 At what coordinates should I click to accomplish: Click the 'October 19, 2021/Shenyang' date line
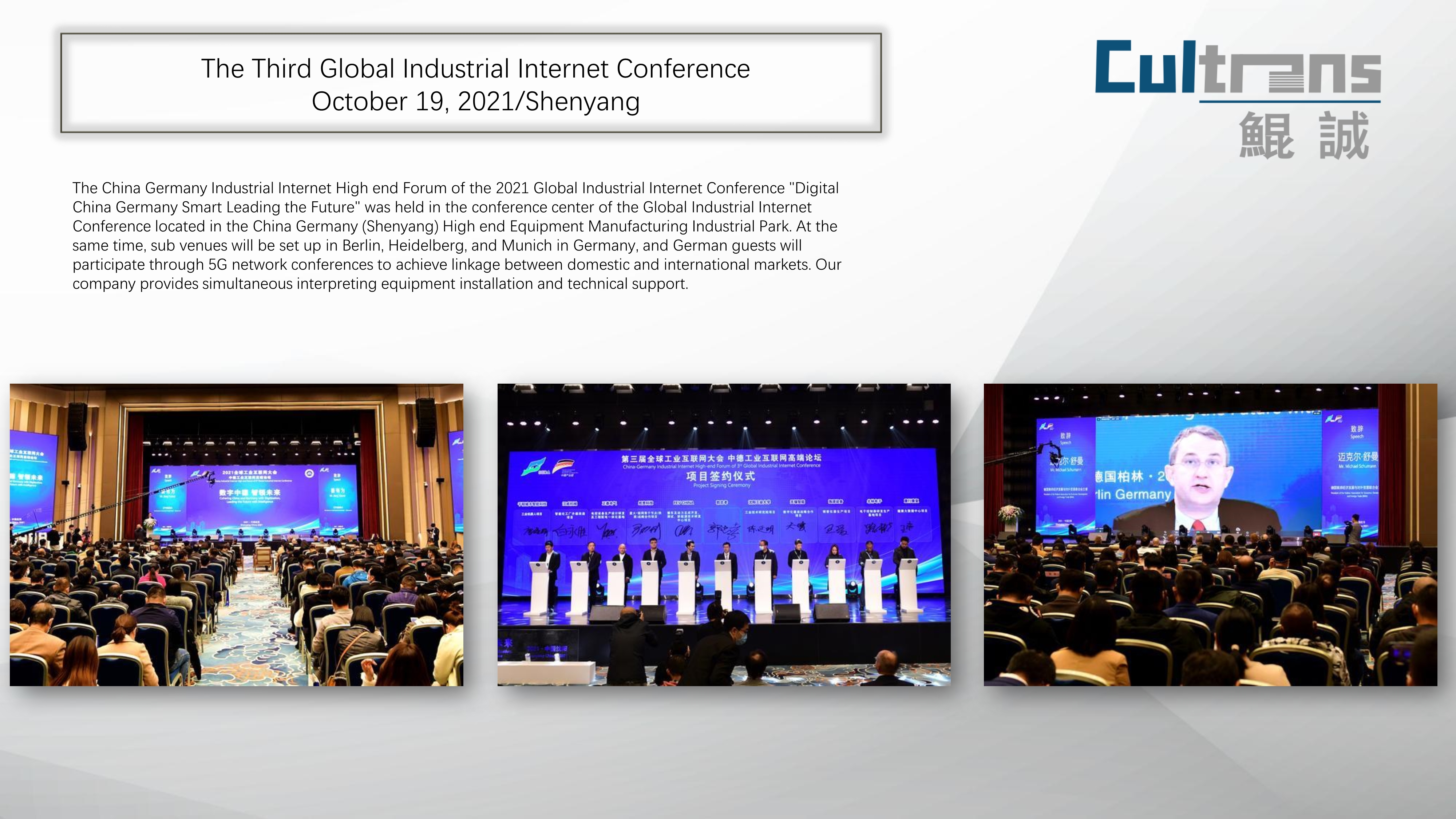[x=475, y=102]
